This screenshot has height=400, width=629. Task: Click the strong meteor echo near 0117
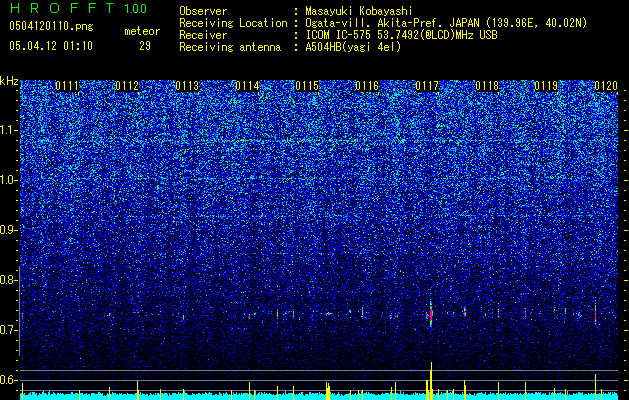coord(430,314)
